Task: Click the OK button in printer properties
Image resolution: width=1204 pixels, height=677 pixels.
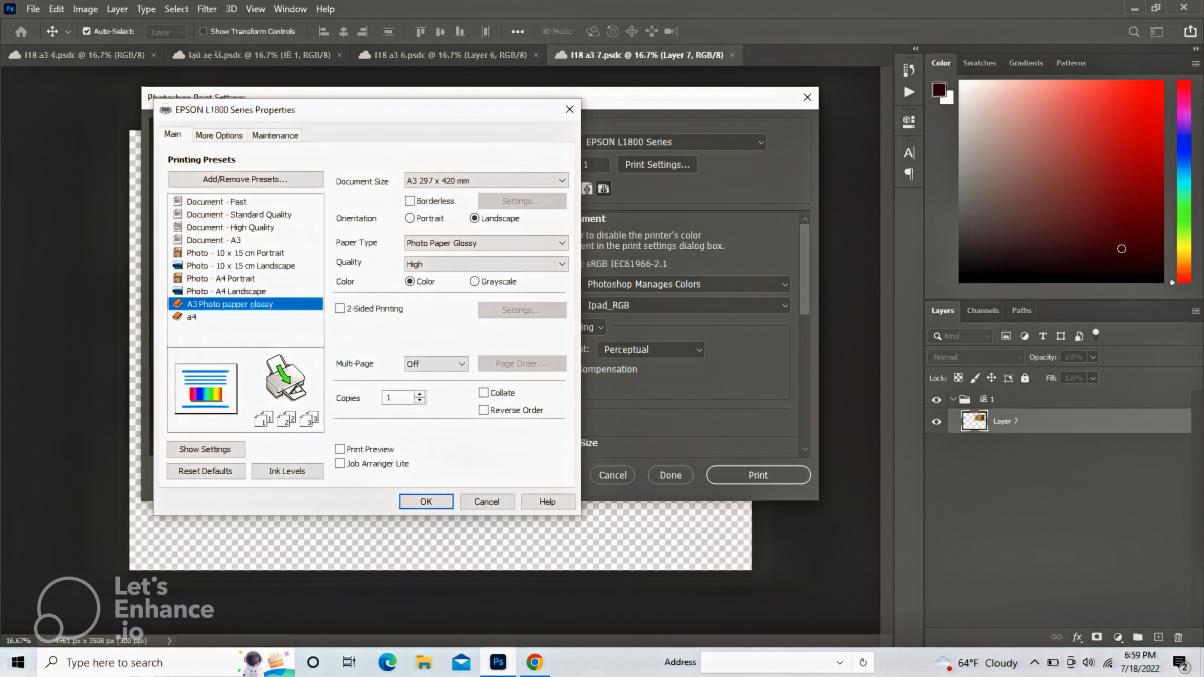Action: tap(426, 501)
